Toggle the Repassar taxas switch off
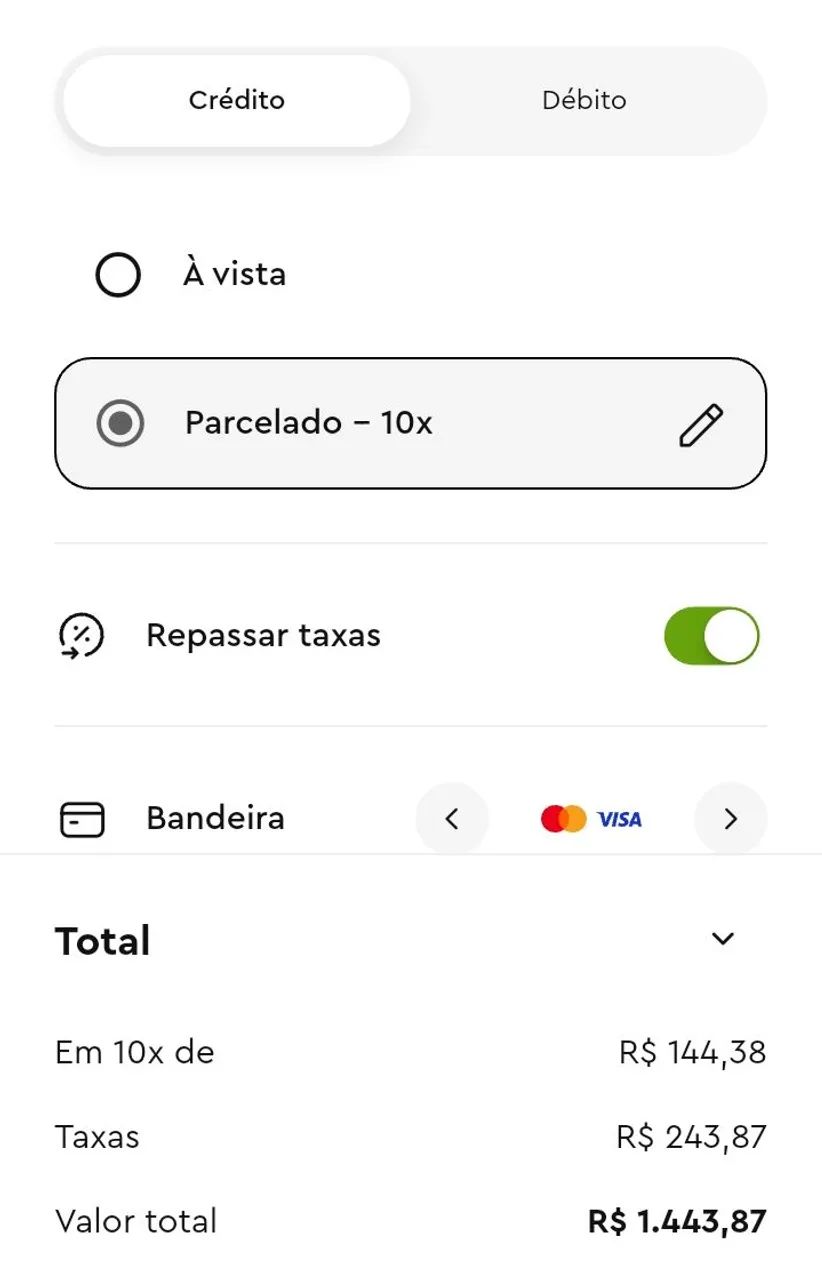The image size is (822, 1280). [712, 636]
